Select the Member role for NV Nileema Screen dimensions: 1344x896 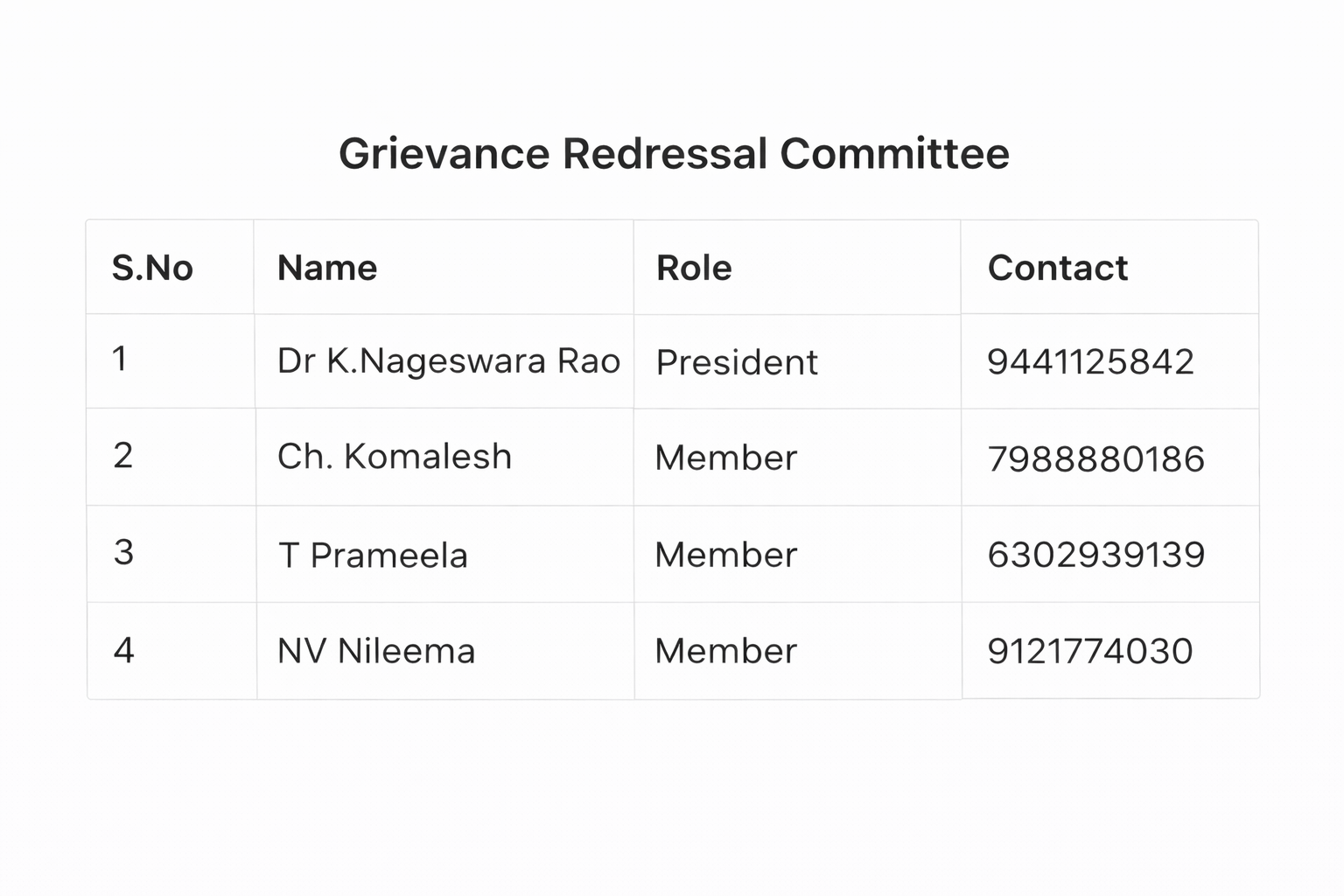coord(726,651)
